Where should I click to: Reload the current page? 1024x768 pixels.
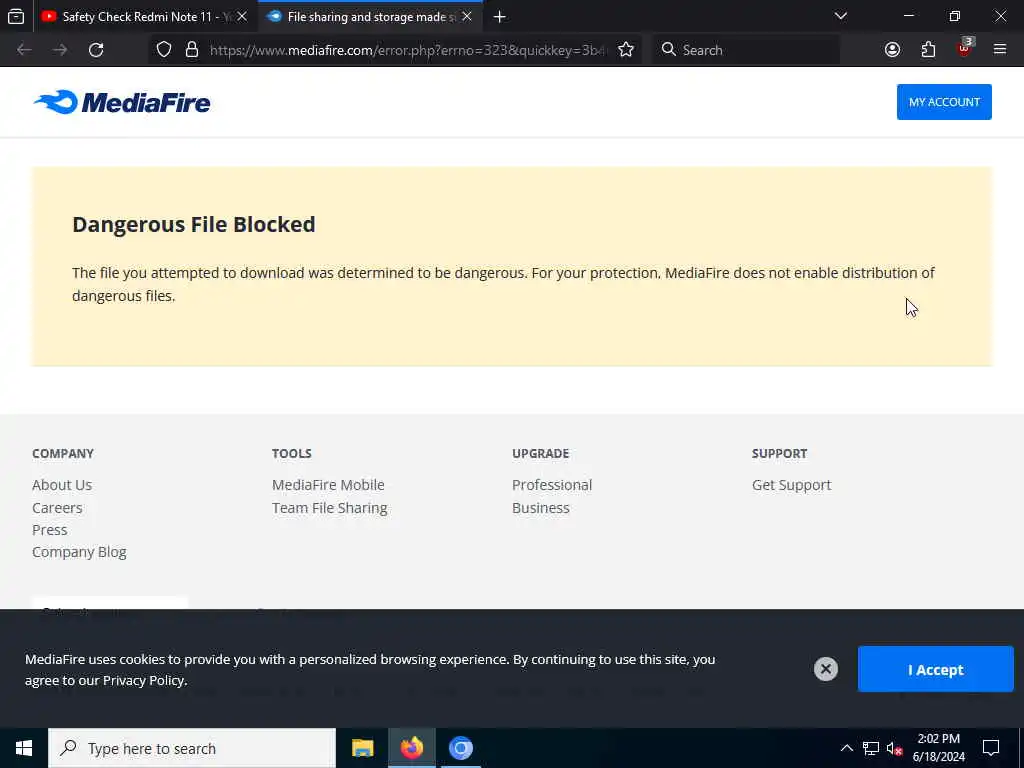coord(96,50)
